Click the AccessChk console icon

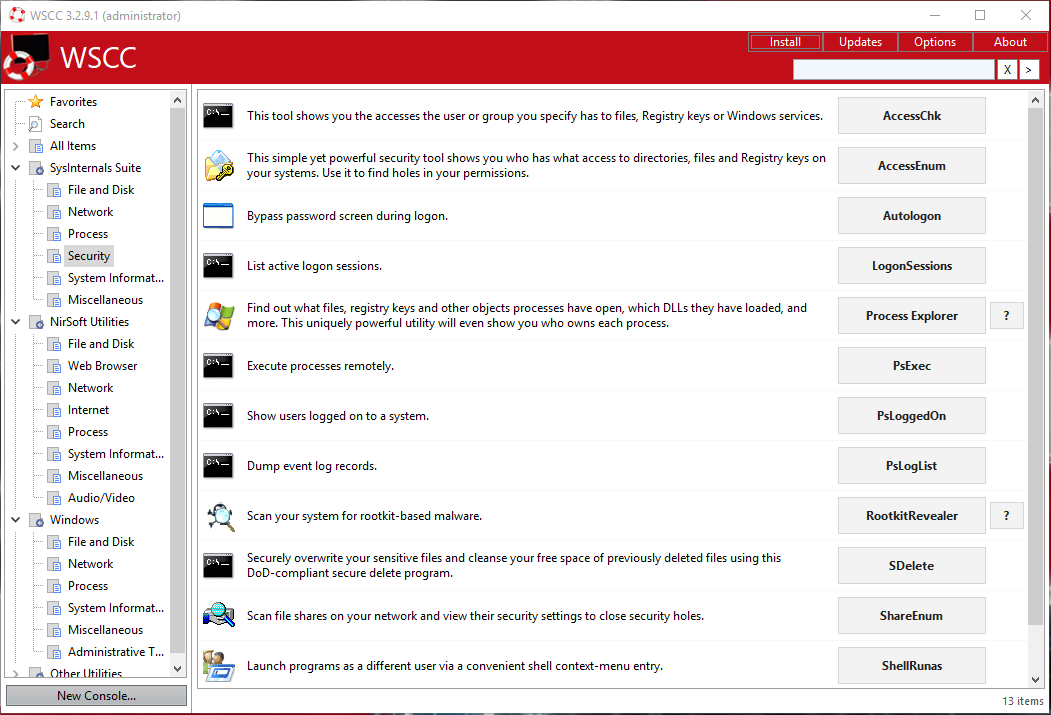pos(219,116)
